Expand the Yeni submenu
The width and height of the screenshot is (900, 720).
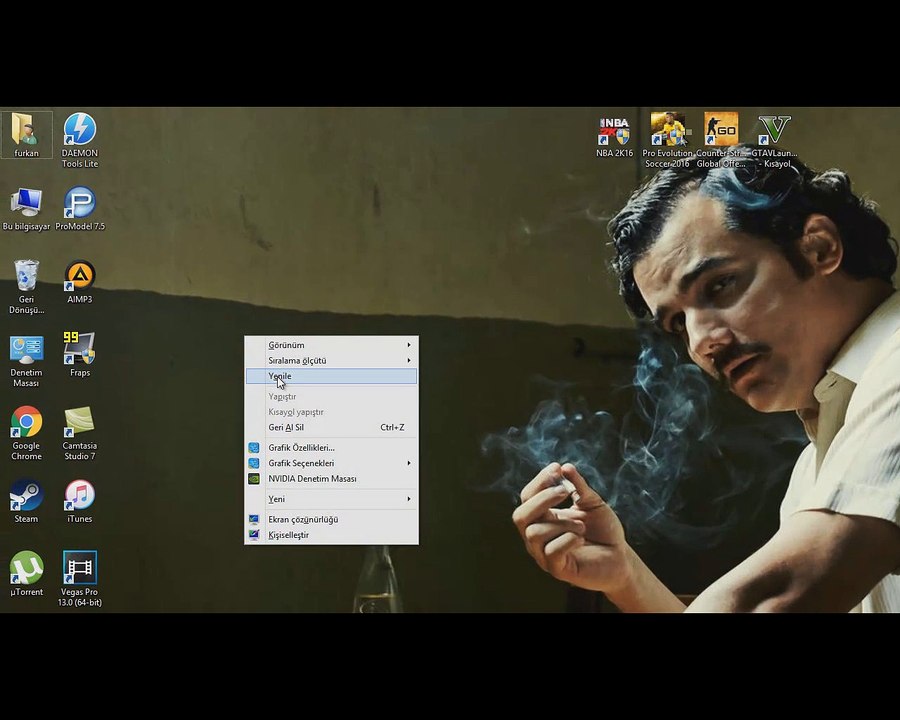(331, 499)
